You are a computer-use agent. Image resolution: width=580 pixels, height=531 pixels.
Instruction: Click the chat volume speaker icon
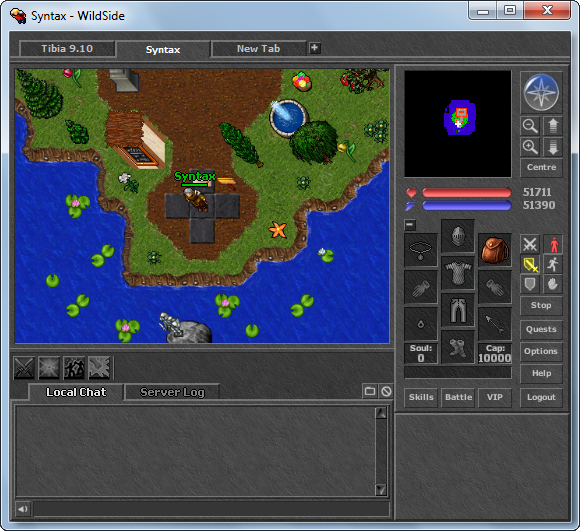23,509
